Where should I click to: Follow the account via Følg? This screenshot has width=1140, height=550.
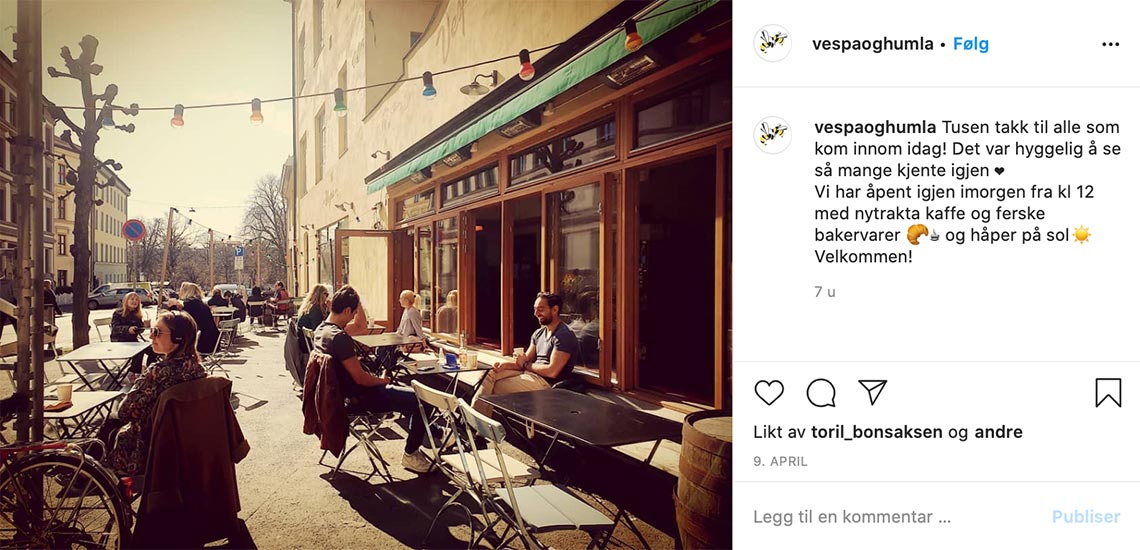point(971,44)
